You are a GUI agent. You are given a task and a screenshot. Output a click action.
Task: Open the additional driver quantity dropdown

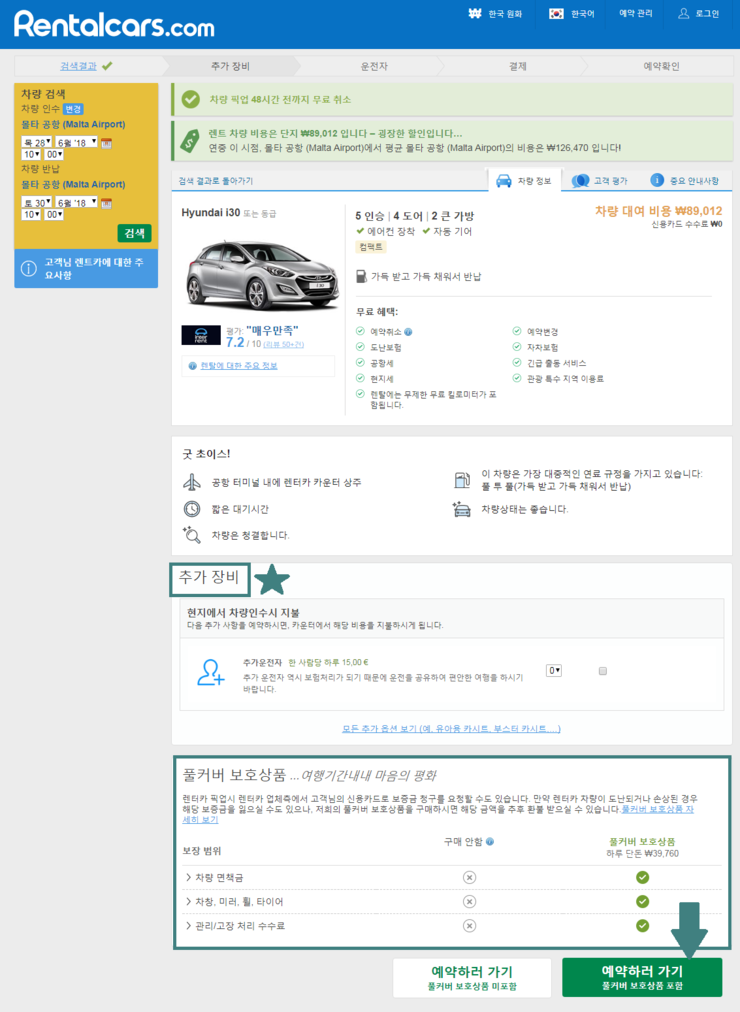554,671
